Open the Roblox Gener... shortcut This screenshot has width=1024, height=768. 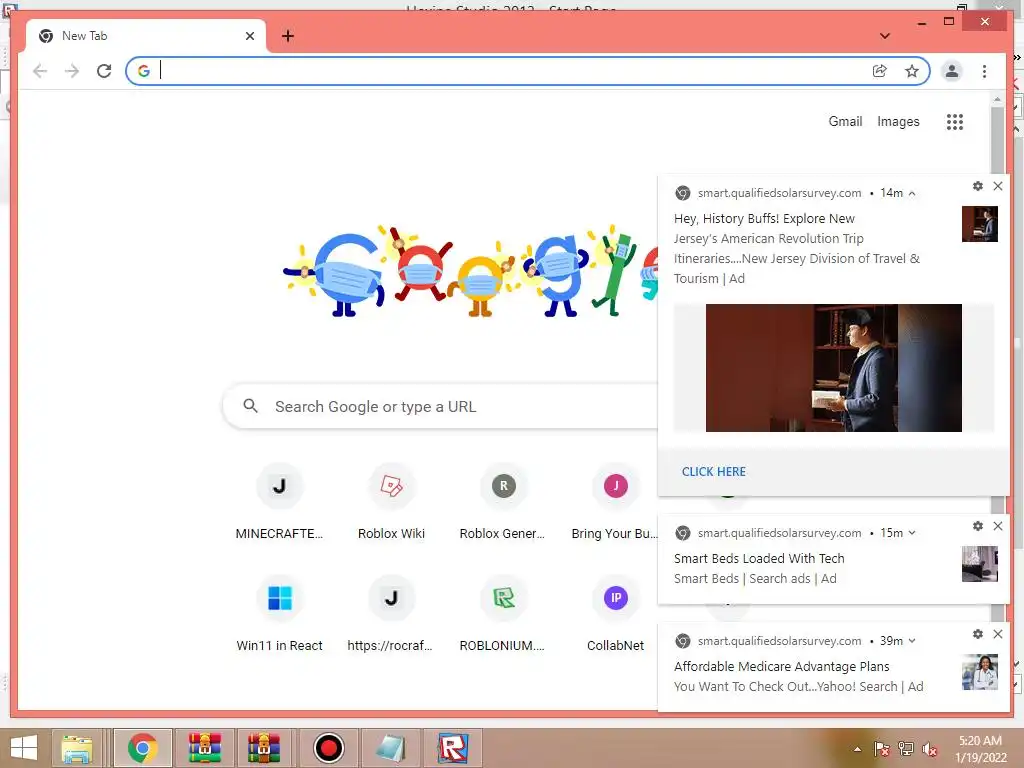pos(503,503)
